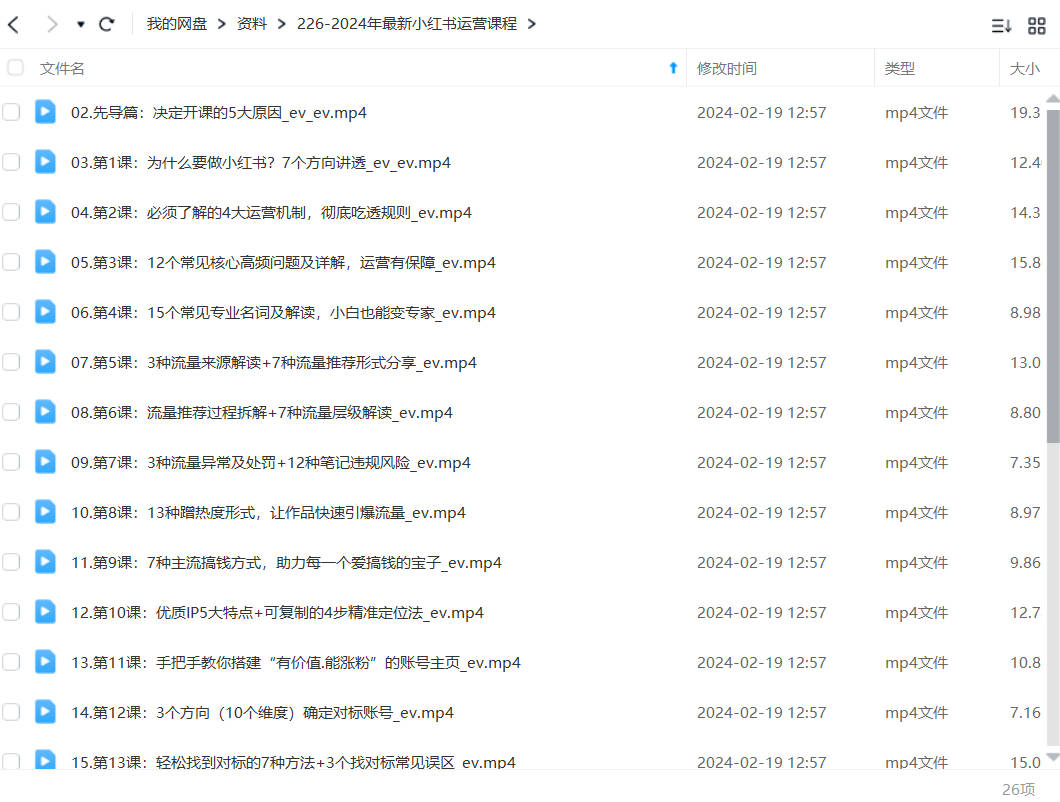1060x802 pixels.
Task: Select file 13.第11课：手把手教你搭建账号主页
Action: (x=296, y=663)
